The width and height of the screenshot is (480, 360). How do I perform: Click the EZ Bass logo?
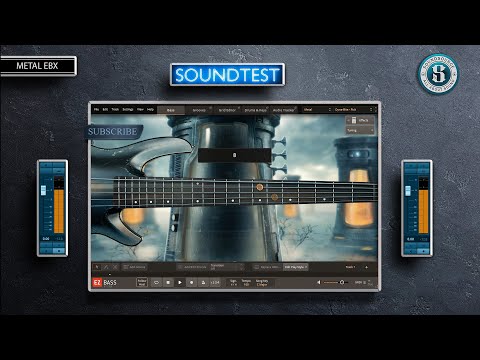point(105,283)
